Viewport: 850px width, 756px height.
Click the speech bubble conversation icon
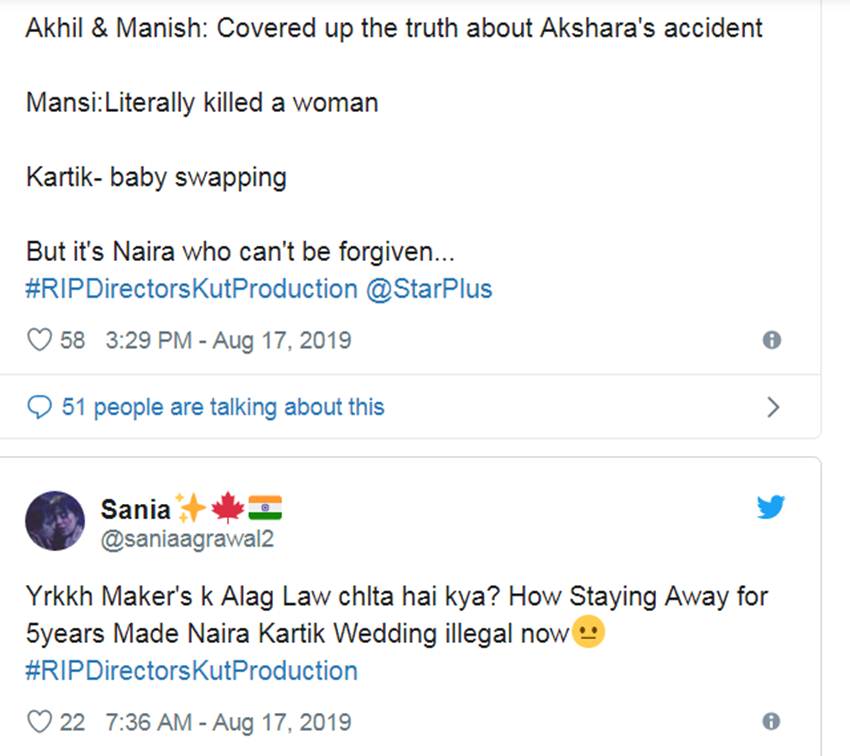point(39,407)
